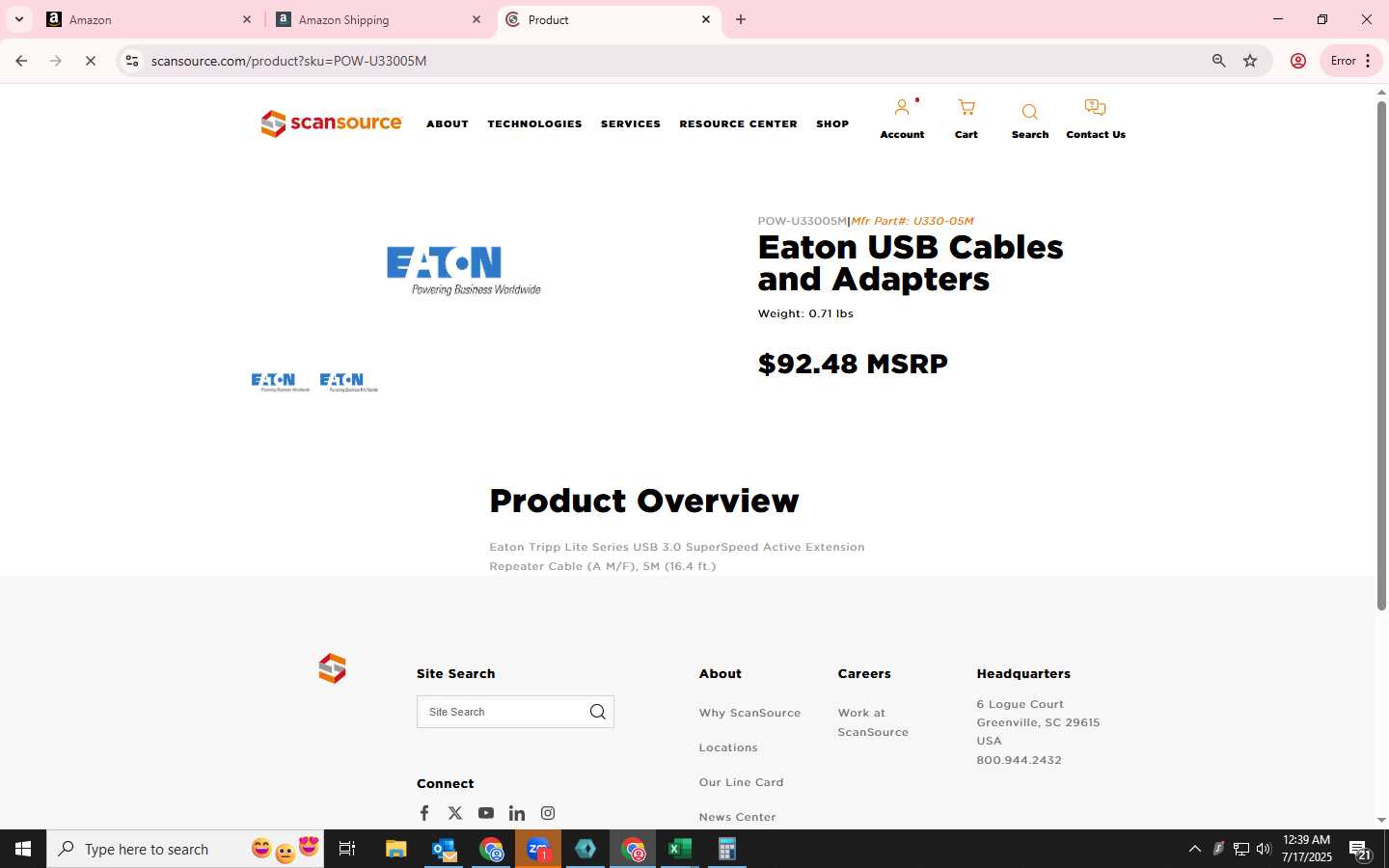
Task: Open Chrome profile icon
Action: coord(1298,61)
